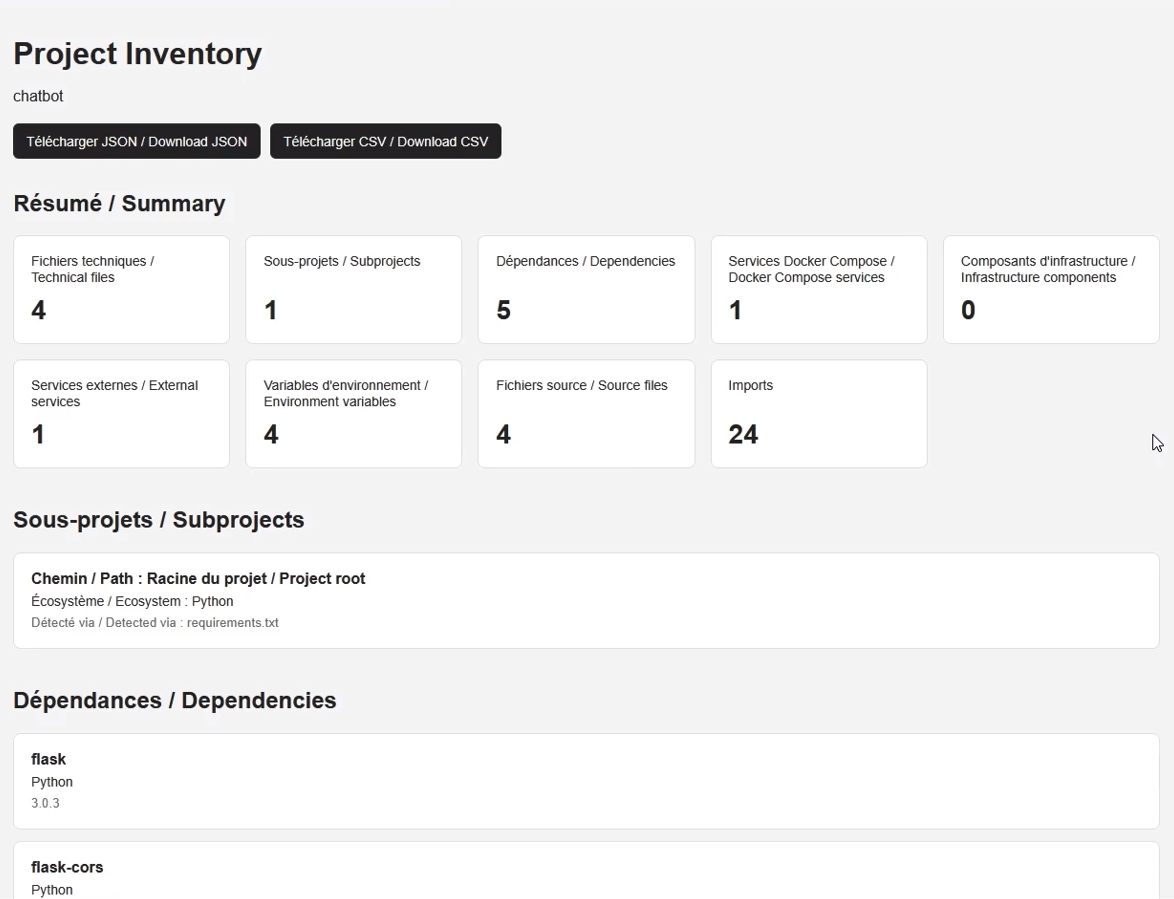
Task: Click the Detected via : requirements.txt line
Action: click(x=154, y=623)
